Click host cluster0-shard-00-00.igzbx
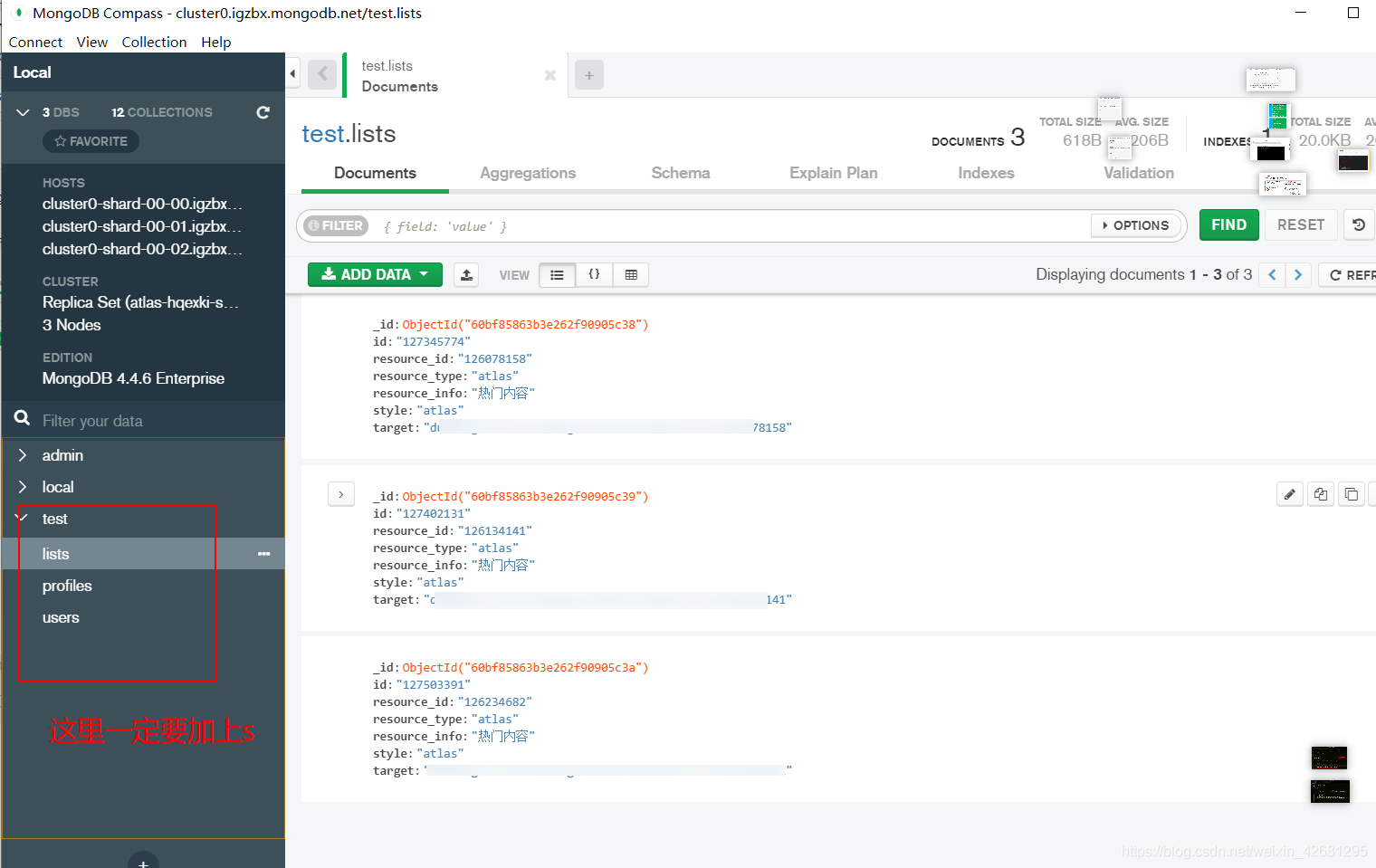The image size is (1376, 868). 142,204
